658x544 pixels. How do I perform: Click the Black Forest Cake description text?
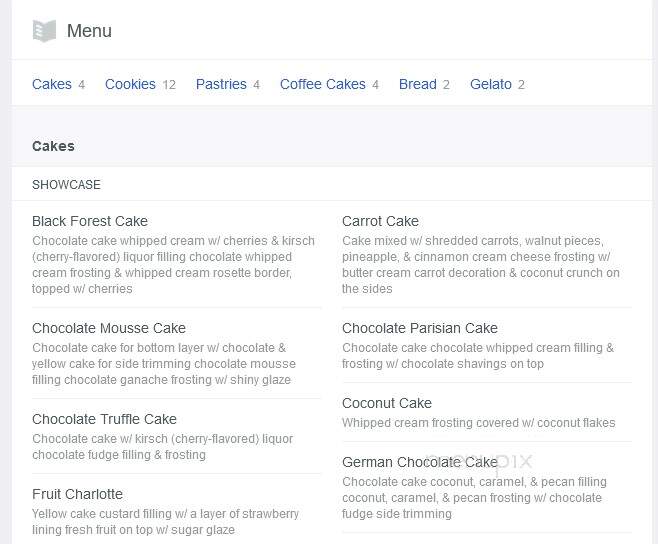173,265
